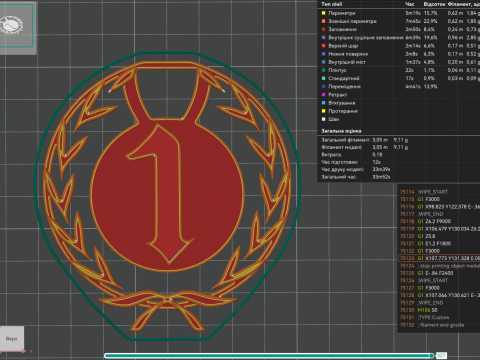The height and width of the screenshot is (360, 480).
Task: Select G-code line 75124 'stop printing object'
Action: click(439, 266)
